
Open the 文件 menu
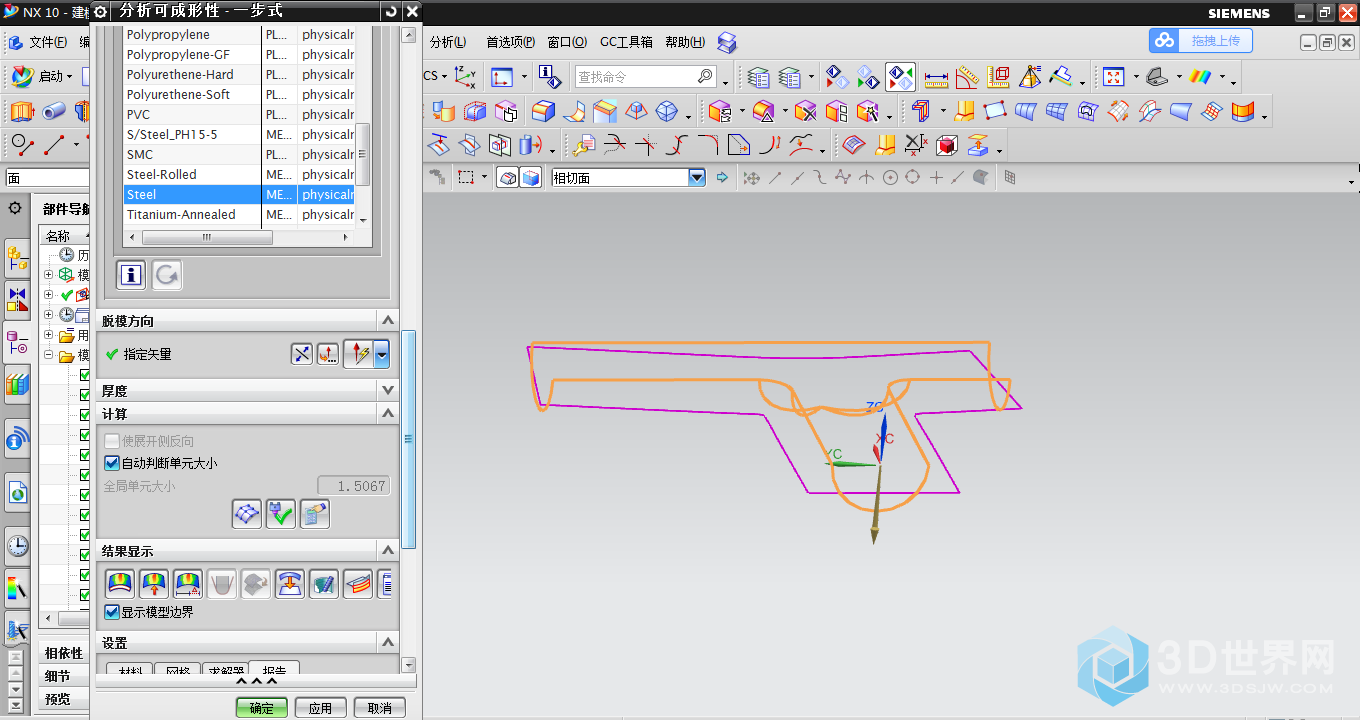(48, 42)
